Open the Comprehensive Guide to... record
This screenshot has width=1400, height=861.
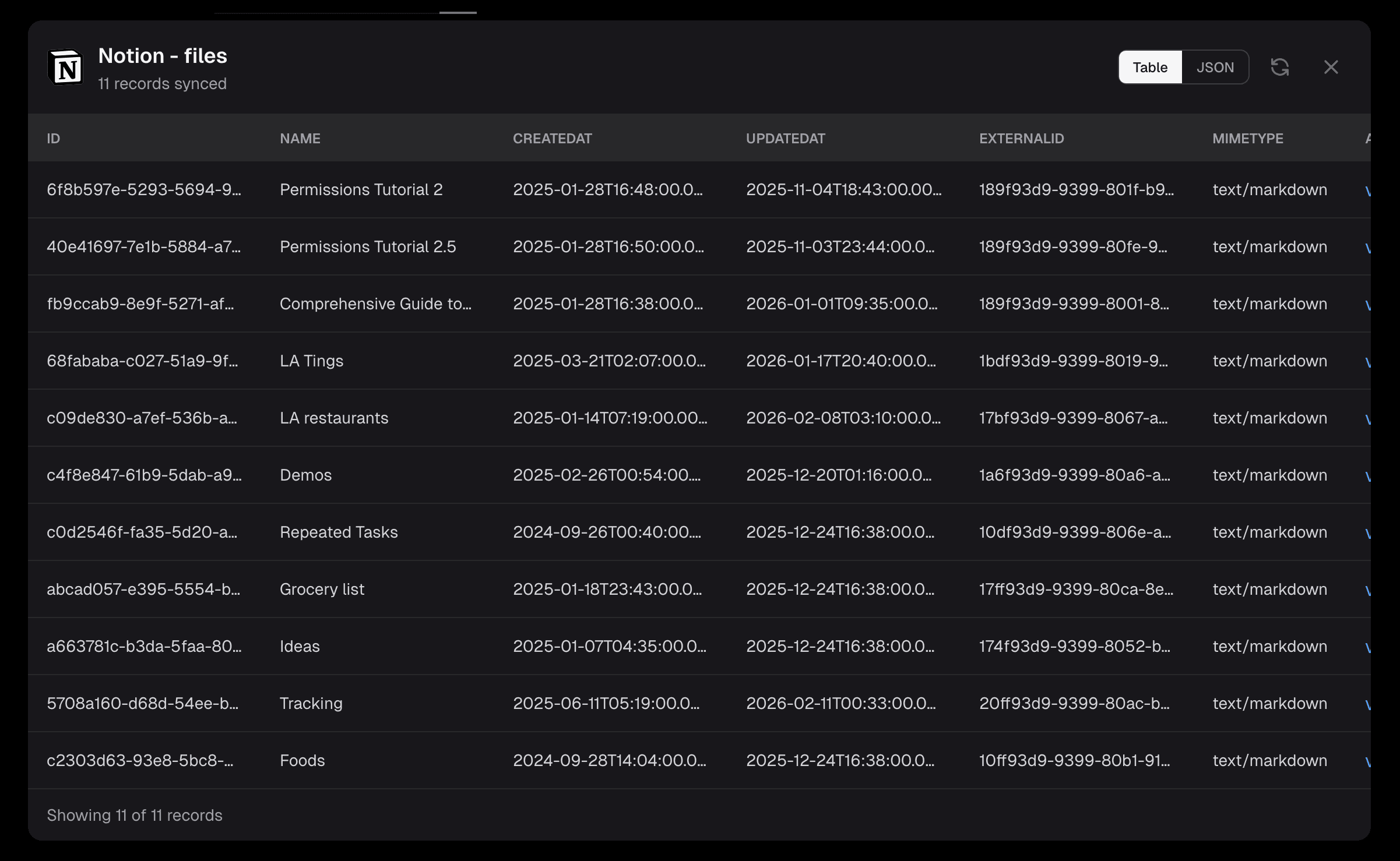click(375, 304)
